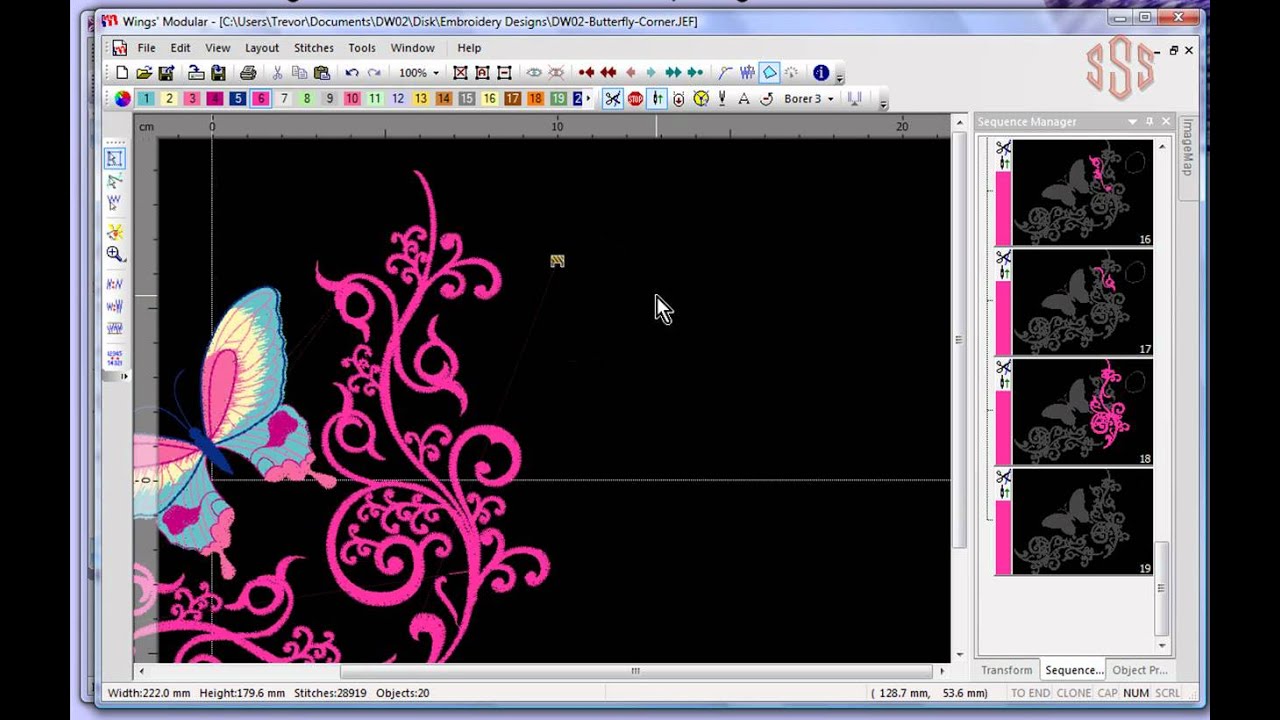Image resolution: width=1280 pixels, height=720 pixels.
Task: Open a design with the folder icon
Action: pos(144,73)
